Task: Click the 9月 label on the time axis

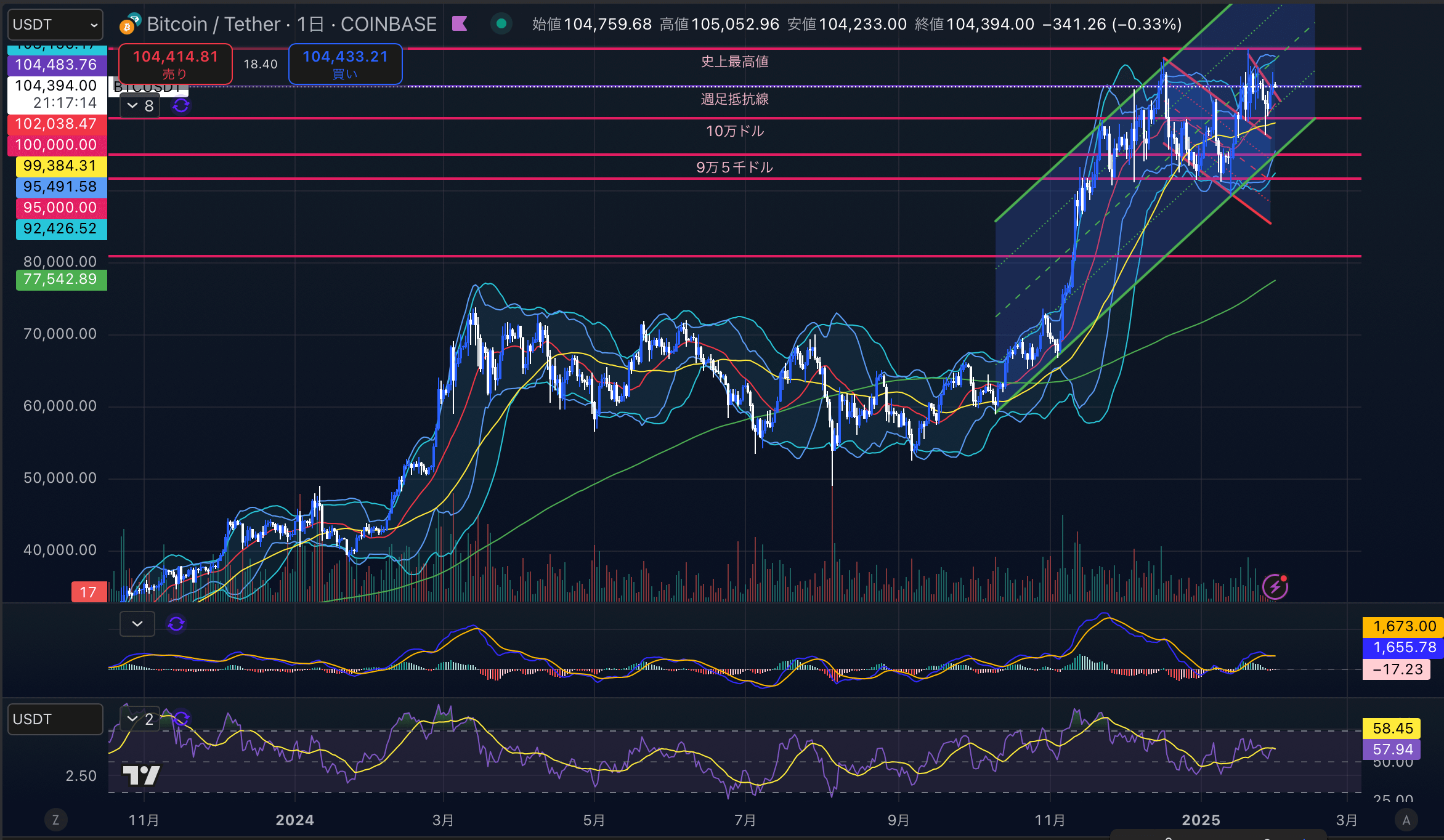Action: (x=898, y=820)
